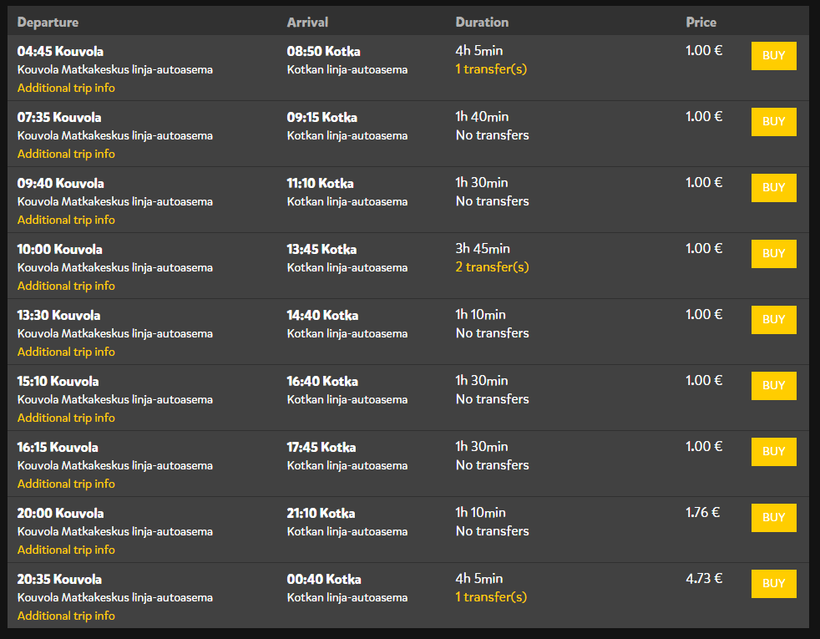
Task: Buy the 04:45 Kouvola departure ticket
Action: click(773, 56)
